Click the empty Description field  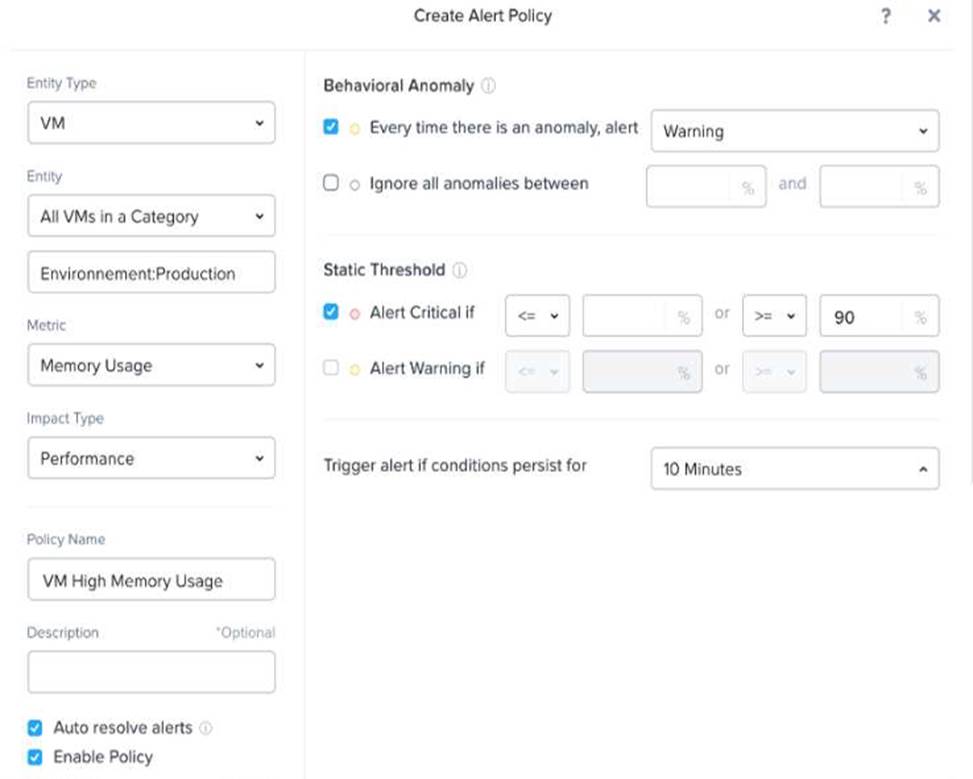click(151, 672)
